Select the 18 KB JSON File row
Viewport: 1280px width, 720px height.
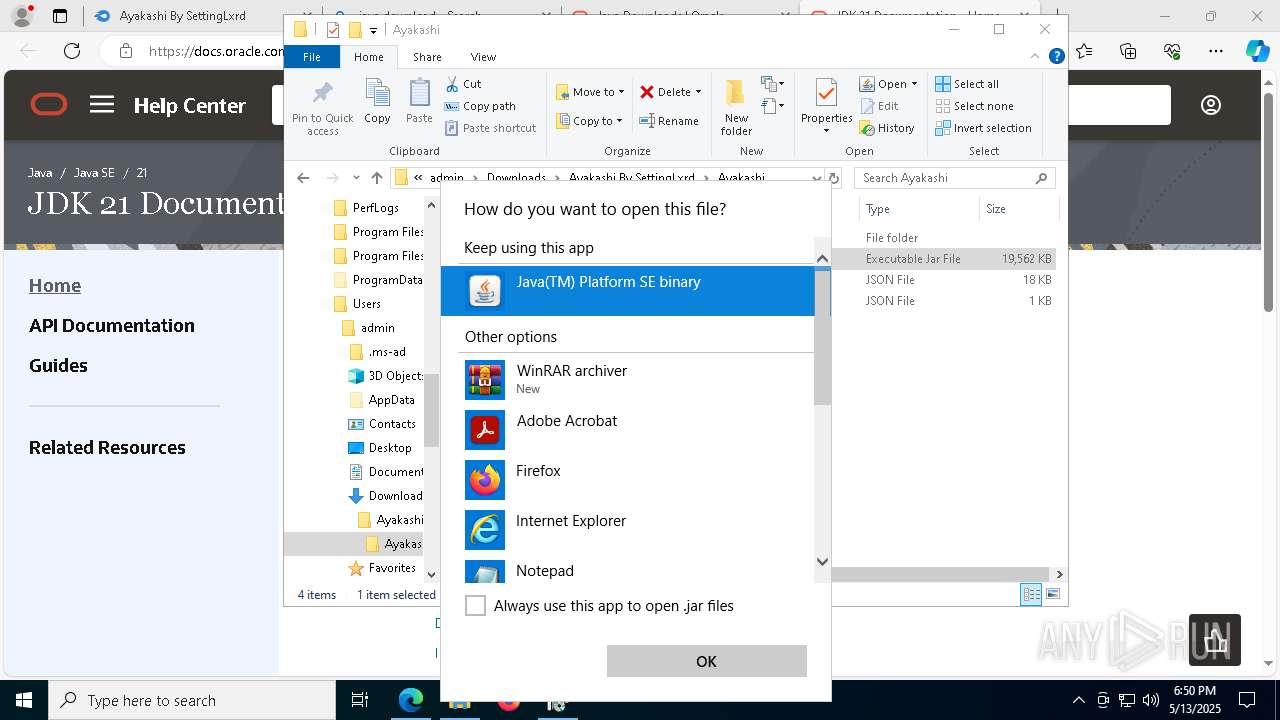pyautogui.click(x=943, y=280)
